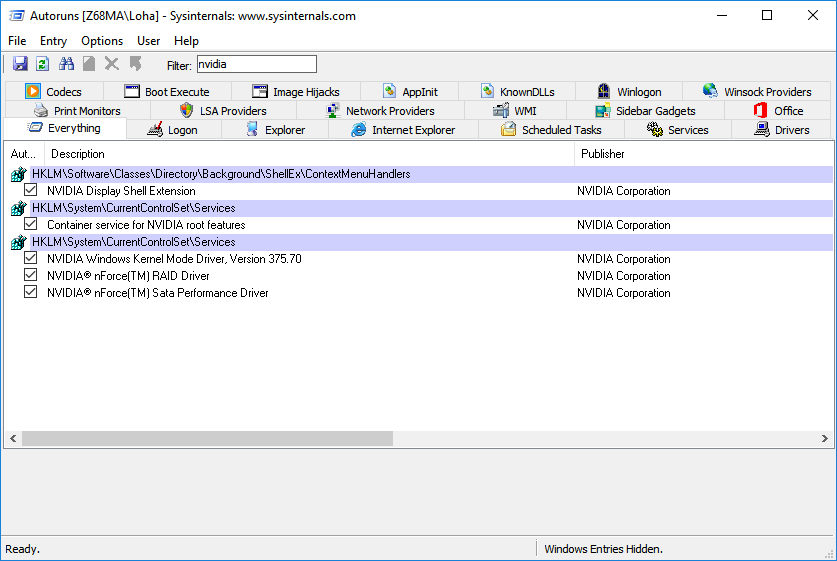Click the Refresh toolbar icon
Screen dimensions: 837x561
[x=43, y=64]
